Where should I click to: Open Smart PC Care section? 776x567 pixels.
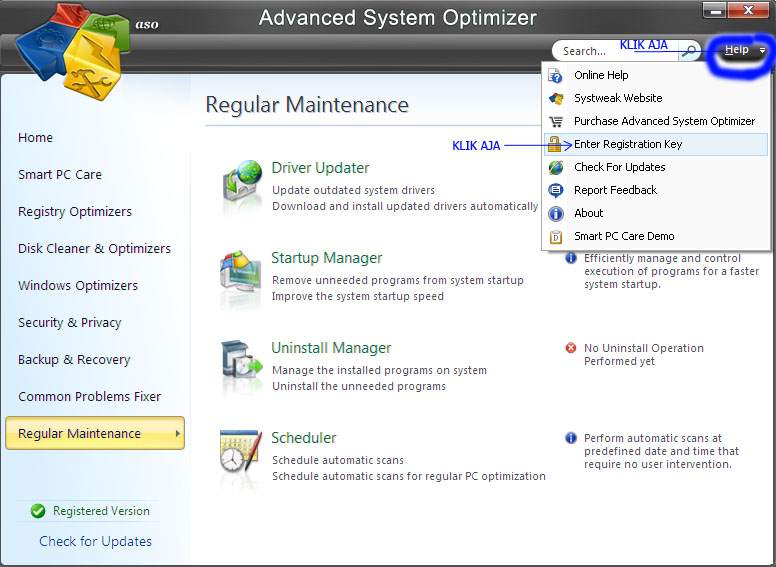60,175
